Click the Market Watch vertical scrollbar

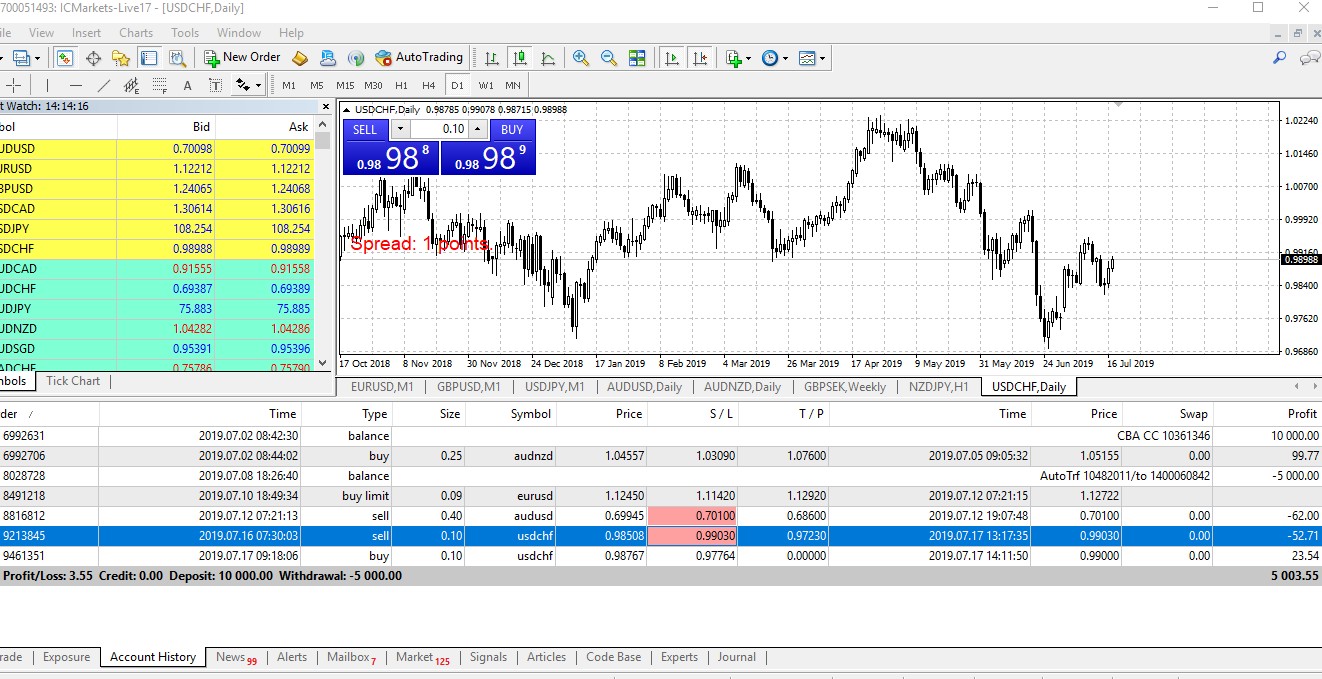[x=323, y=243]
